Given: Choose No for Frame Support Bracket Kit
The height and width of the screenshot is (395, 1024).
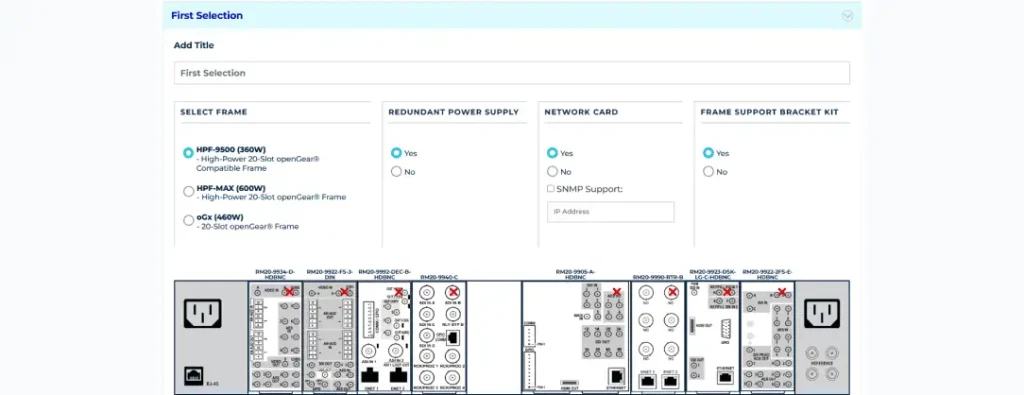Looking at the screenshot, I should 708,172.
